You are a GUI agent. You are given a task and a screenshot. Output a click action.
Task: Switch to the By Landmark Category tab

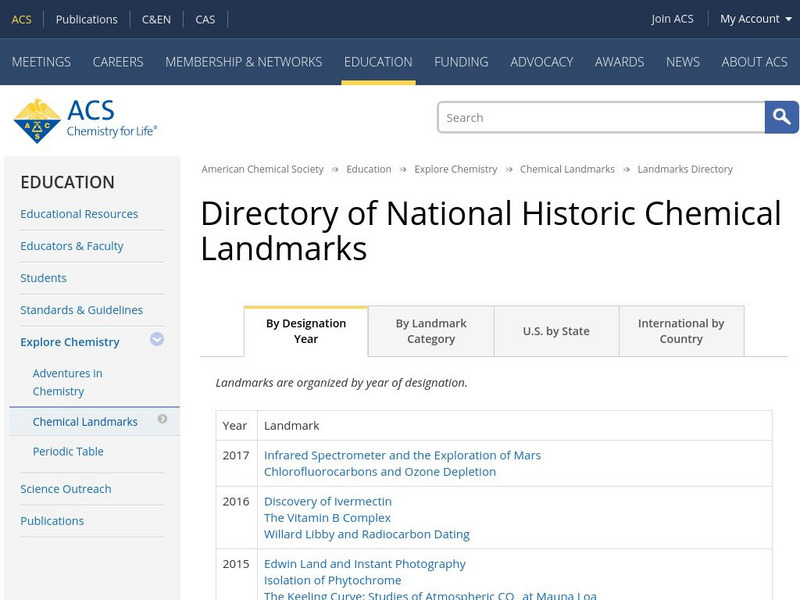tap(430, 330)
